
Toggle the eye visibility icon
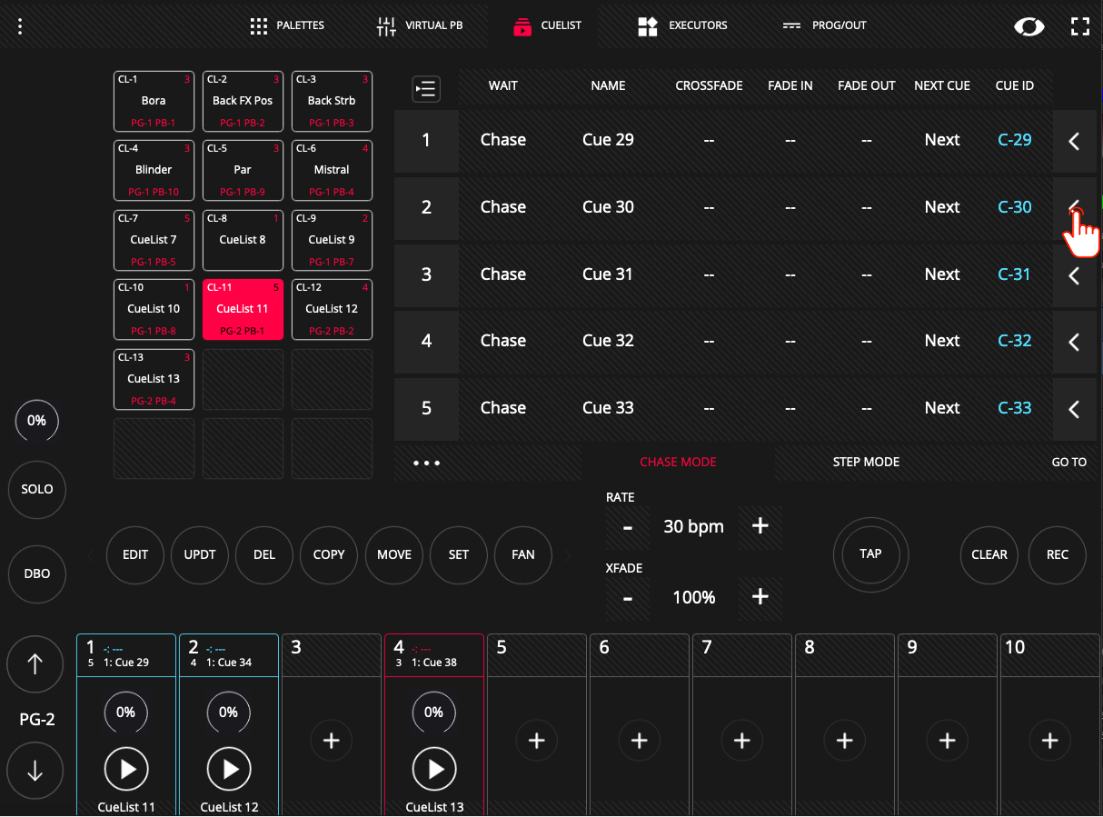click(x=1028, y=27)
